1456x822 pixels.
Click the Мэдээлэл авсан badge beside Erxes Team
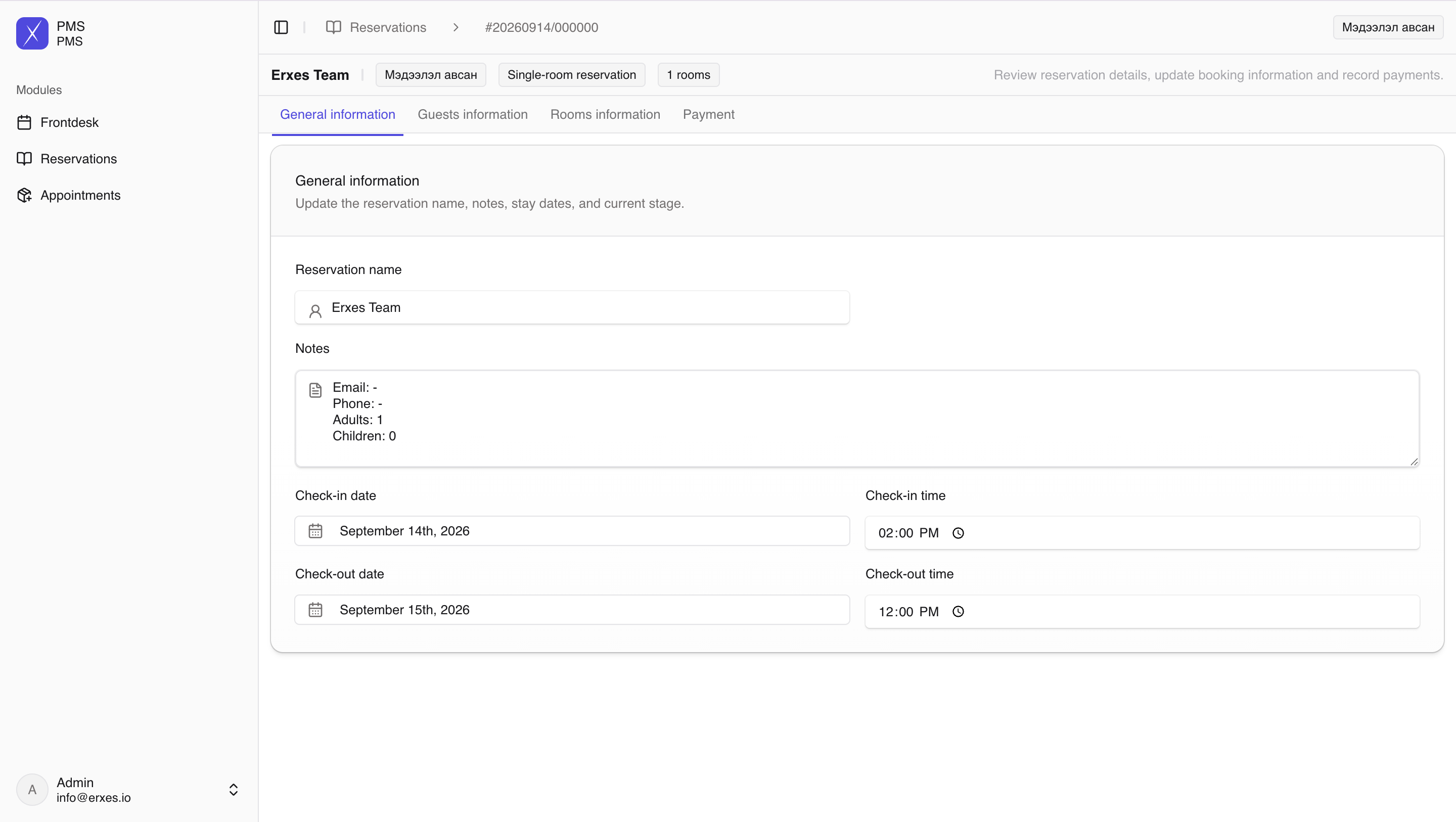click(431, 75)
